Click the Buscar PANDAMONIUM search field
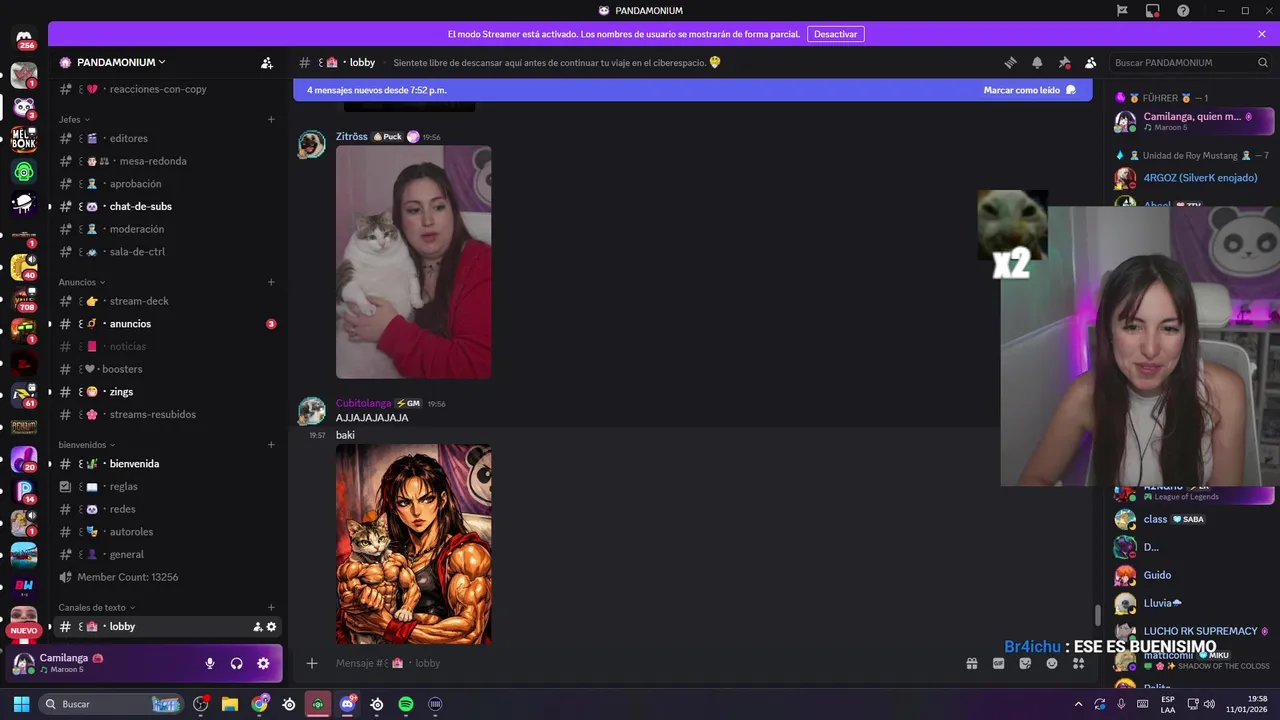Viewport: 1280px width, 720px height. click(1190, 62)
